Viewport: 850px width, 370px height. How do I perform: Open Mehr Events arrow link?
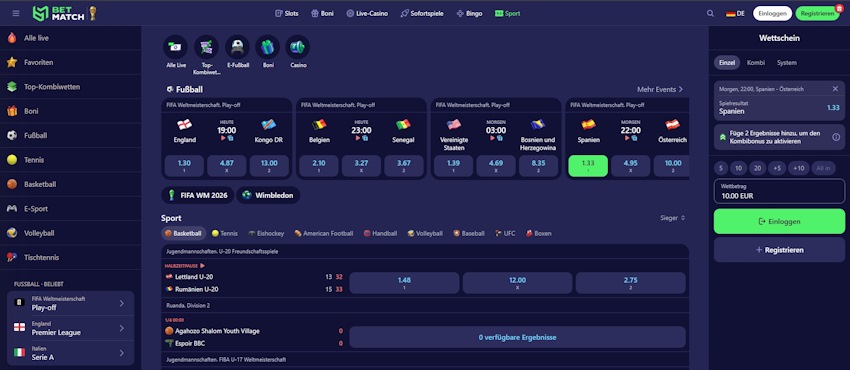660,89
